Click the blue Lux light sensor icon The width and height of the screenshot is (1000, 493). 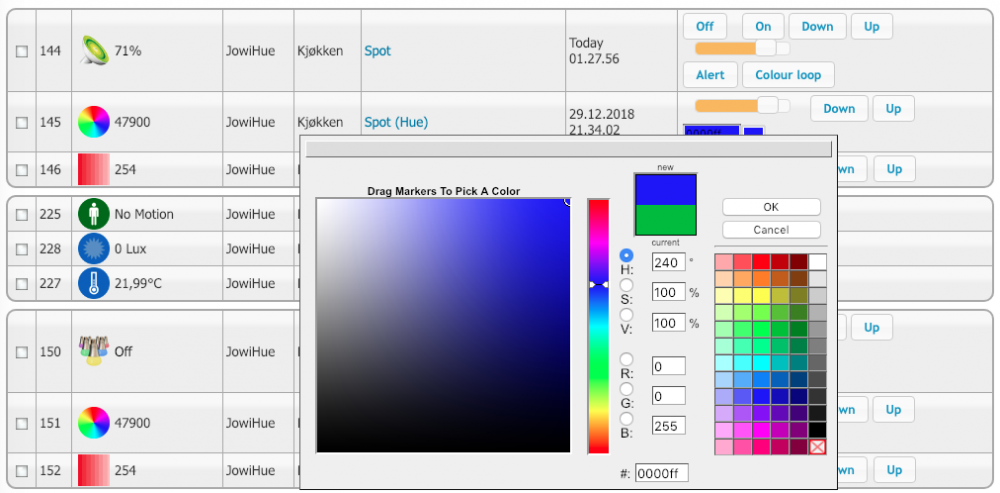(x=93, y=249)
